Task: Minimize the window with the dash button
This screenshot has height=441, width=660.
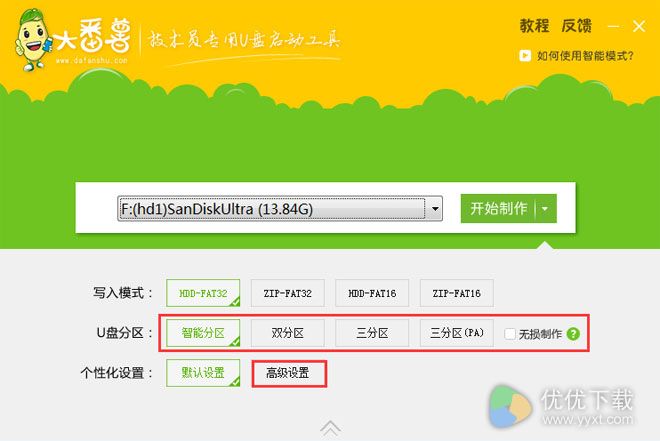Action: tap(613, 27)
